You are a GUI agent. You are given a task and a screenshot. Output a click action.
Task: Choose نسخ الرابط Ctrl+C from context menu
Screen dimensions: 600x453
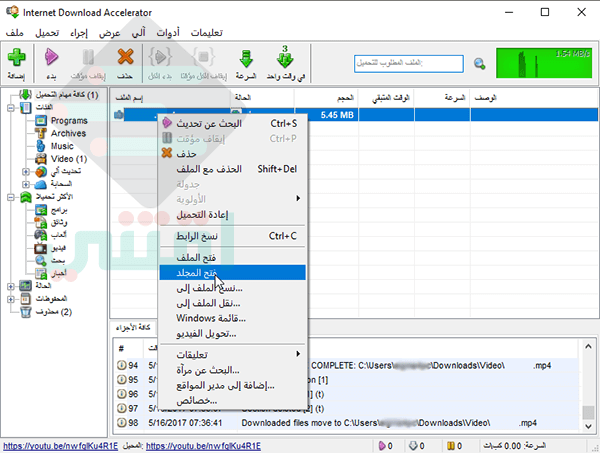pos(233,236)
